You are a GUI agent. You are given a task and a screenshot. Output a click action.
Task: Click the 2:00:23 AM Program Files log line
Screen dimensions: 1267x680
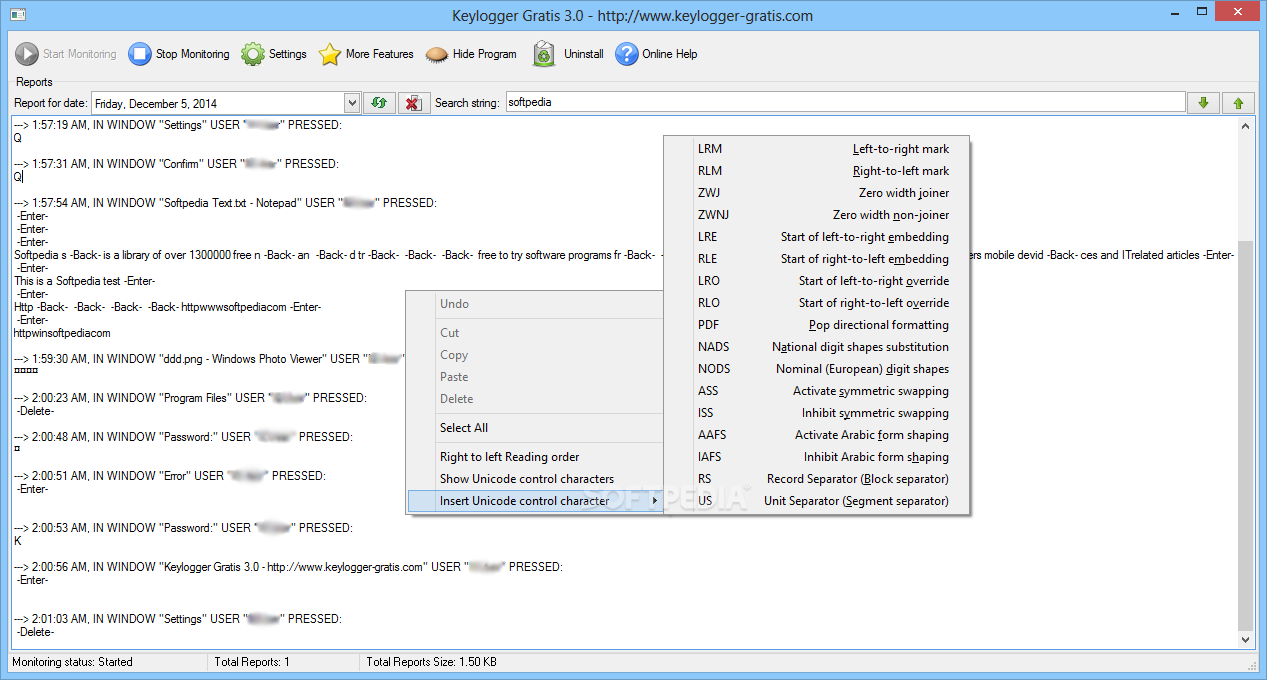click(x=190, y=398)
